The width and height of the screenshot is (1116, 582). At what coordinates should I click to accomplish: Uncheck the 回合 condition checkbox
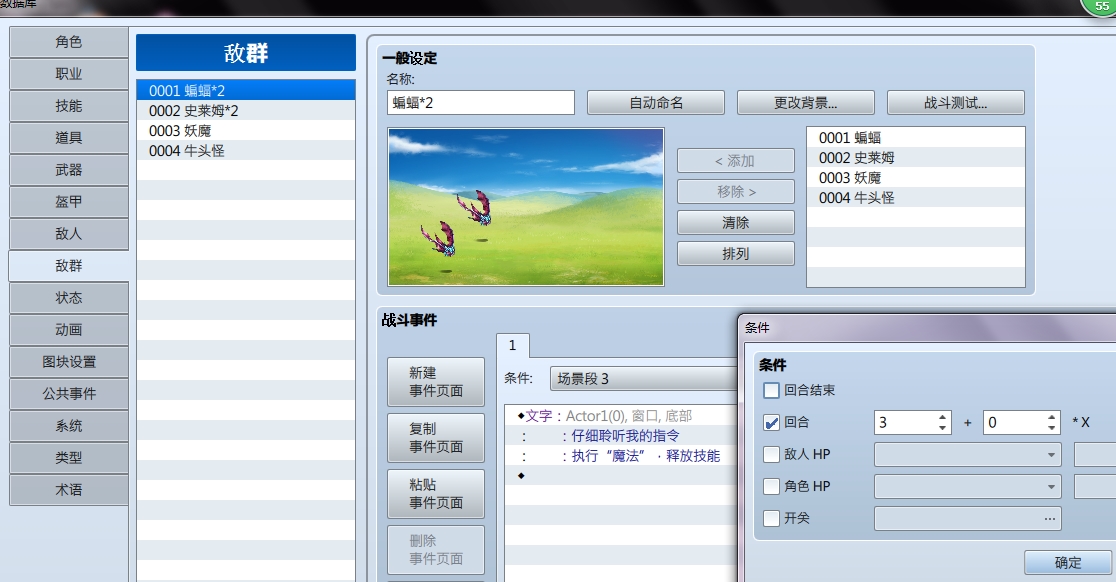(x=771, y=423)
